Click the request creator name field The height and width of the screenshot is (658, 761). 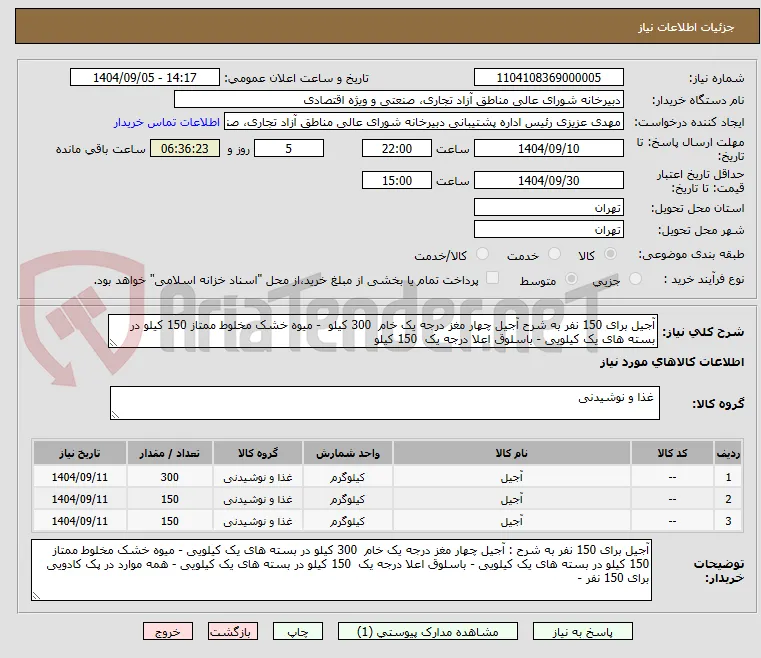(x=423, y=122)
